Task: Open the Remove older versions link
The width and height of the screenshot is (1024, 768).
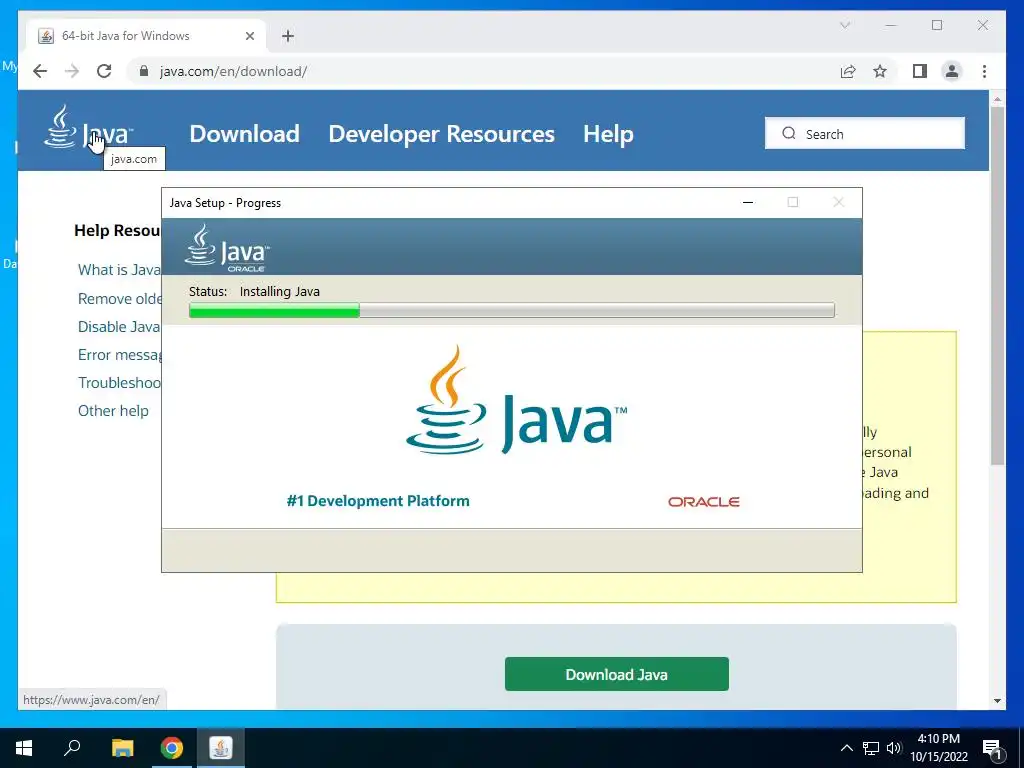Action: pos(120,298)
